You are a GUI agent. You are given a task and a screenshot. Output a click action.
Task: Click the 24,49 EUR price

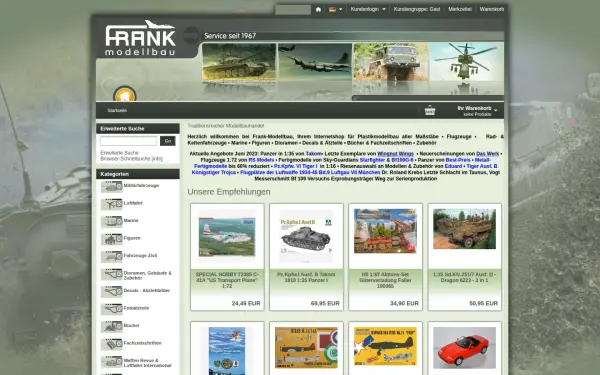click(x=246, y=303)
